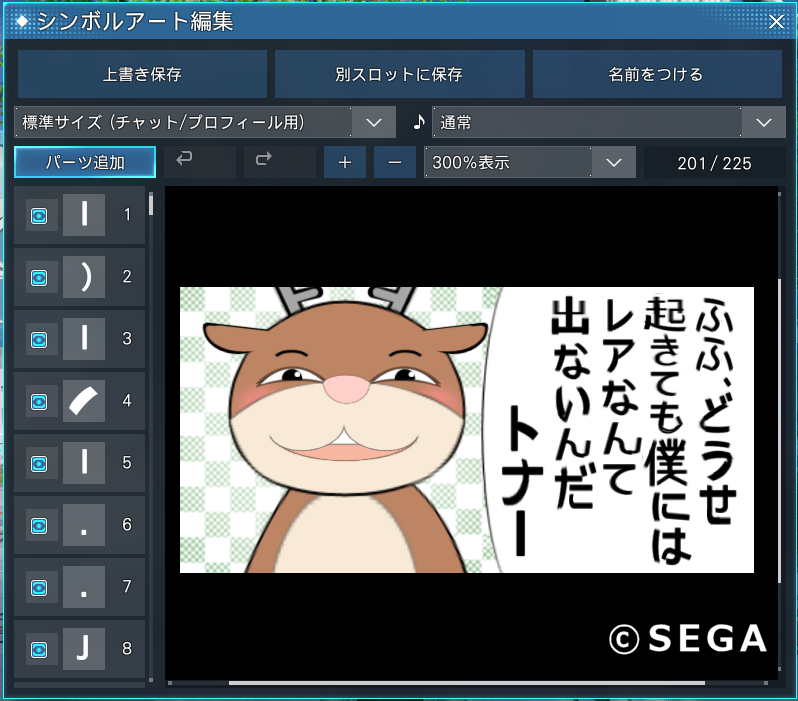
Task: Toggle visibility eye of layer 8
Action: click(x=39, y=650)
